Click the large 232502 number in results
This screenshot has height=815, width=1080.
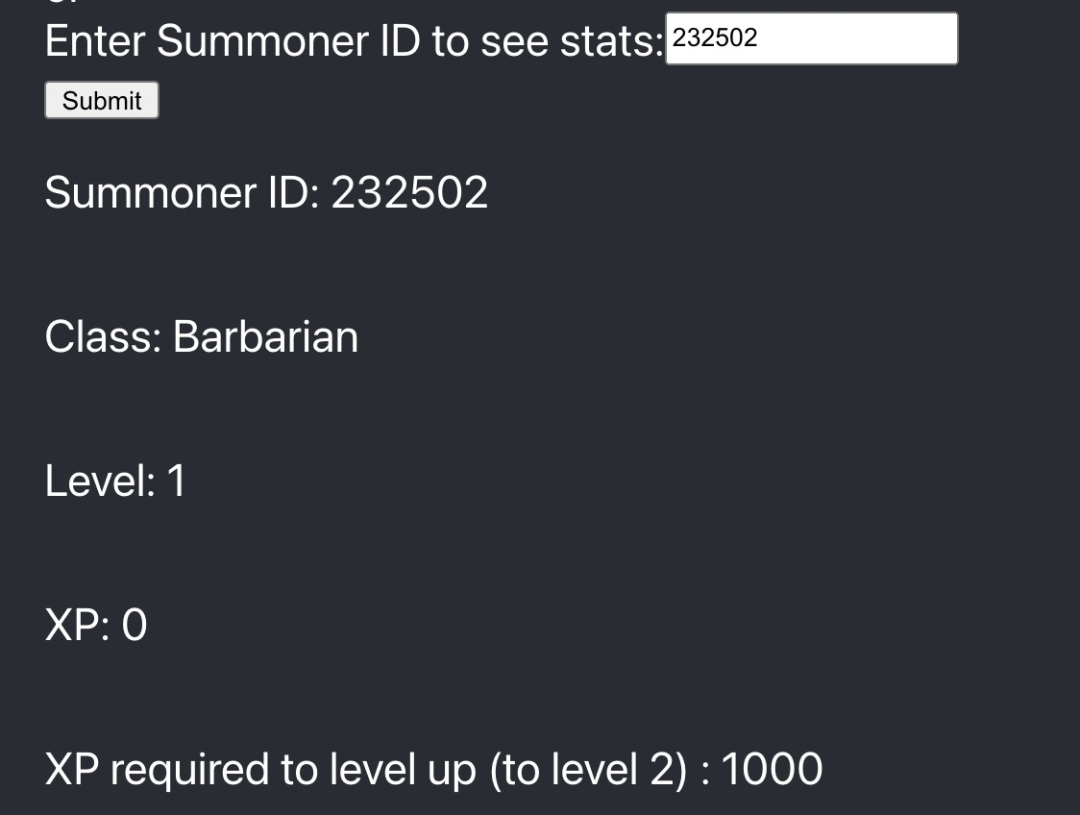click(x=410, y=192)
